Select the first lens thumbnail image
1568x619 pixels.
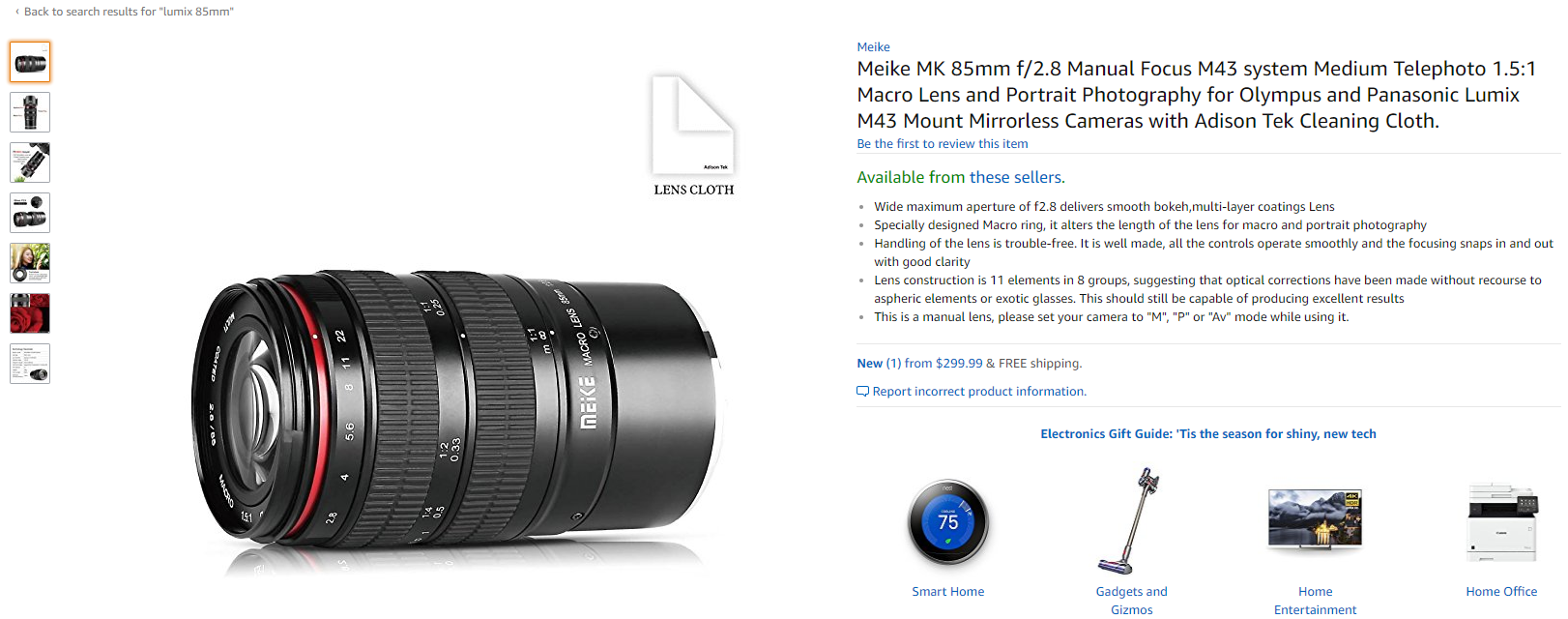pyautogui.click(x=30, y=62)
